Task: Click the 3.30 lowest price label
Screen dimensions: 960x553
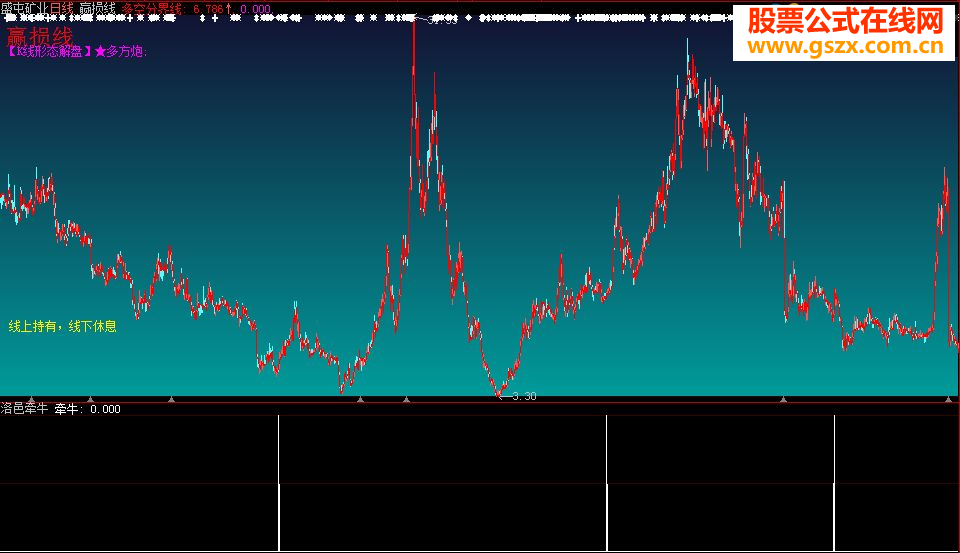Action: click(524, 396)
